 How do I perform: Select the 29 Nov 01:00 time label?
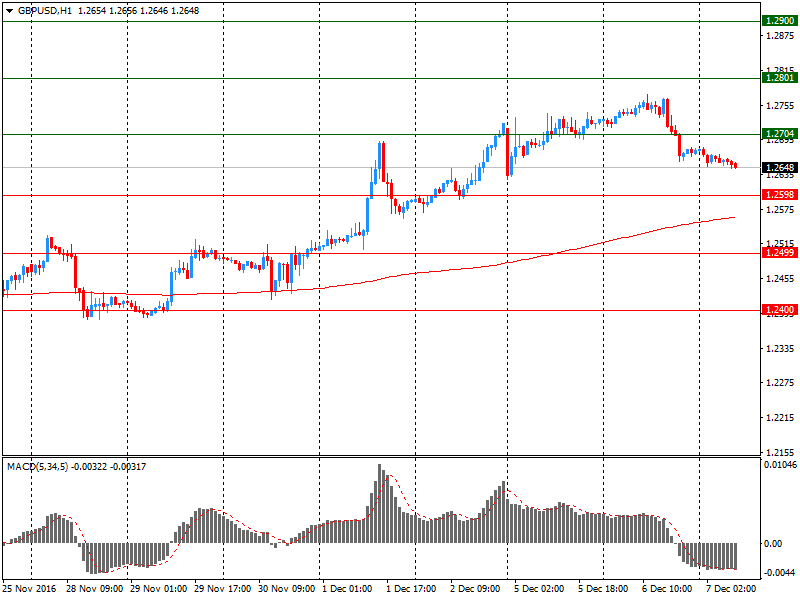coord(159,589)
